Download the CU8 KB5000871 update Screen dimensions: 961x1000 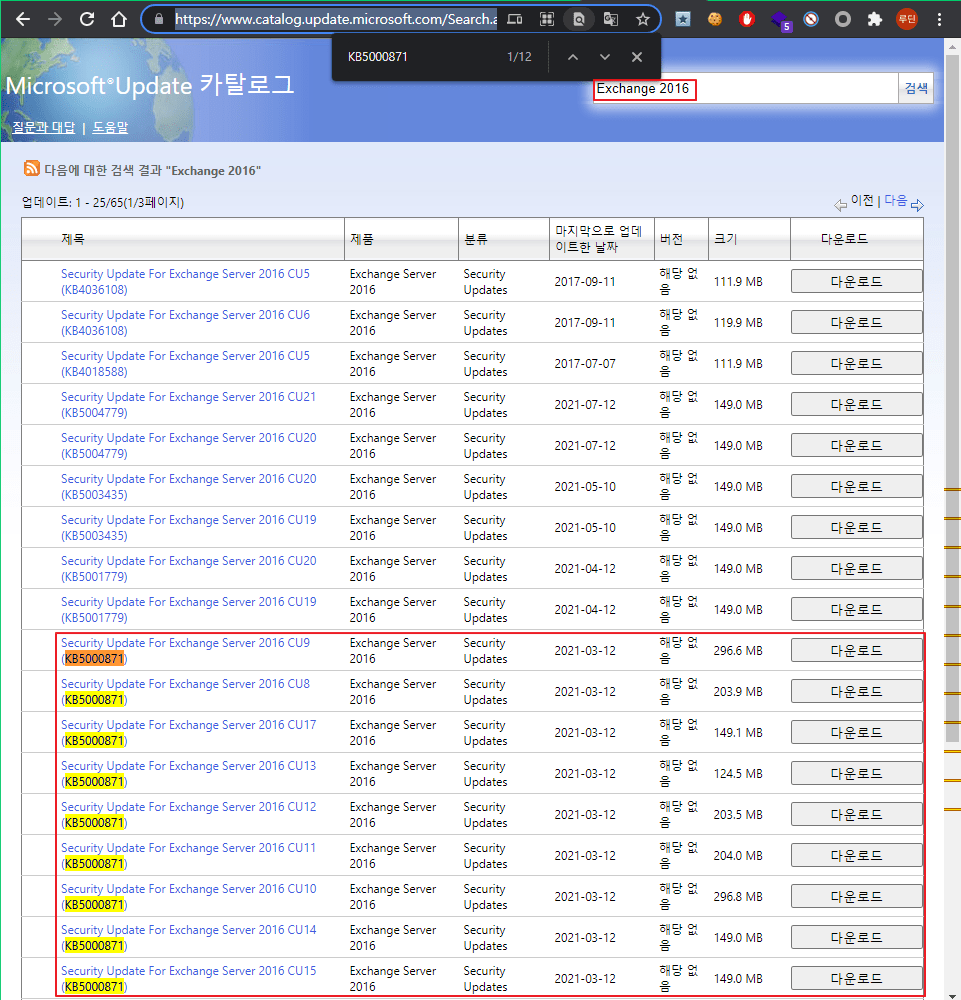click(856, 691)
